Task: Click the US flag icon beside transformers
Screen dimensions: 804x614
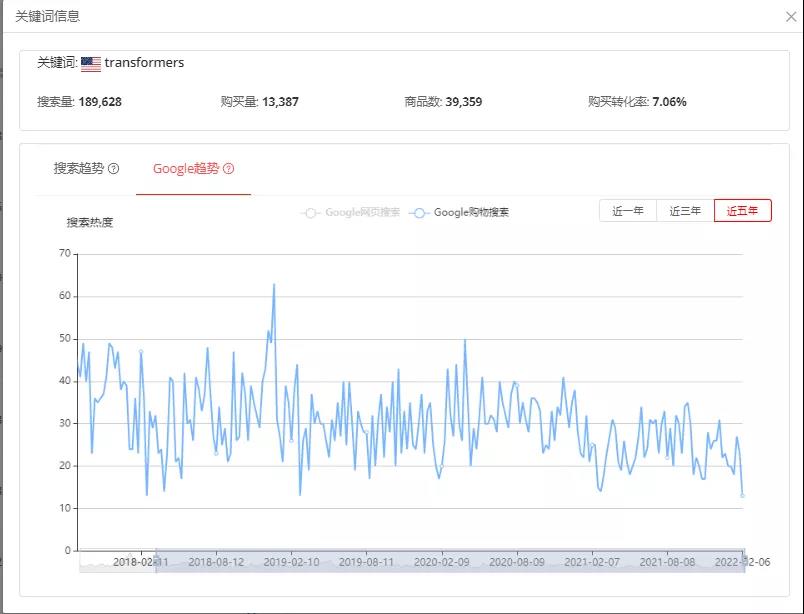Action: 91,64
